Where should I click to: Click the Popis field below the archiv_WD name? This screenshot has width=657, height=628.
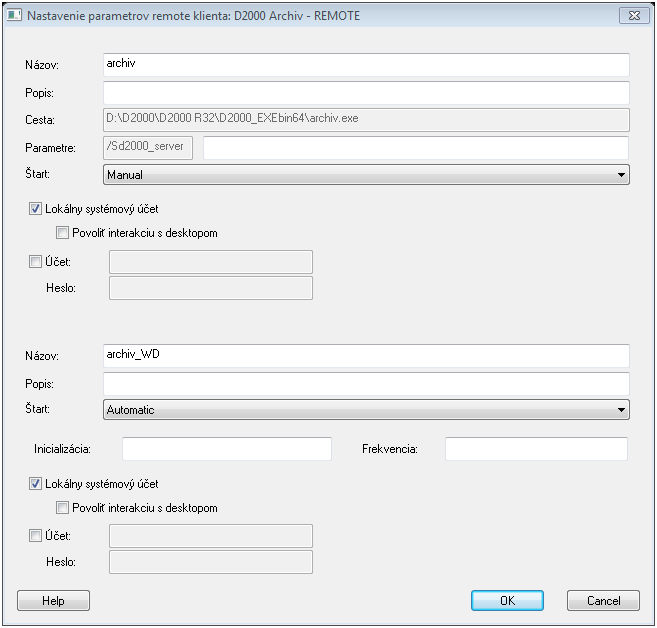click(x=366, y=384)
